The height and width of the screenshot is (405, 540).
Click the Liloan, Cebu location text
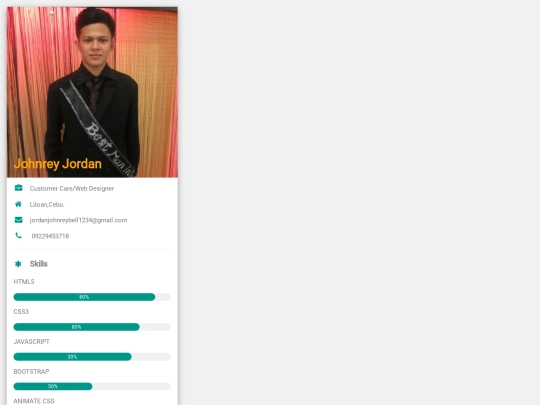47,205
